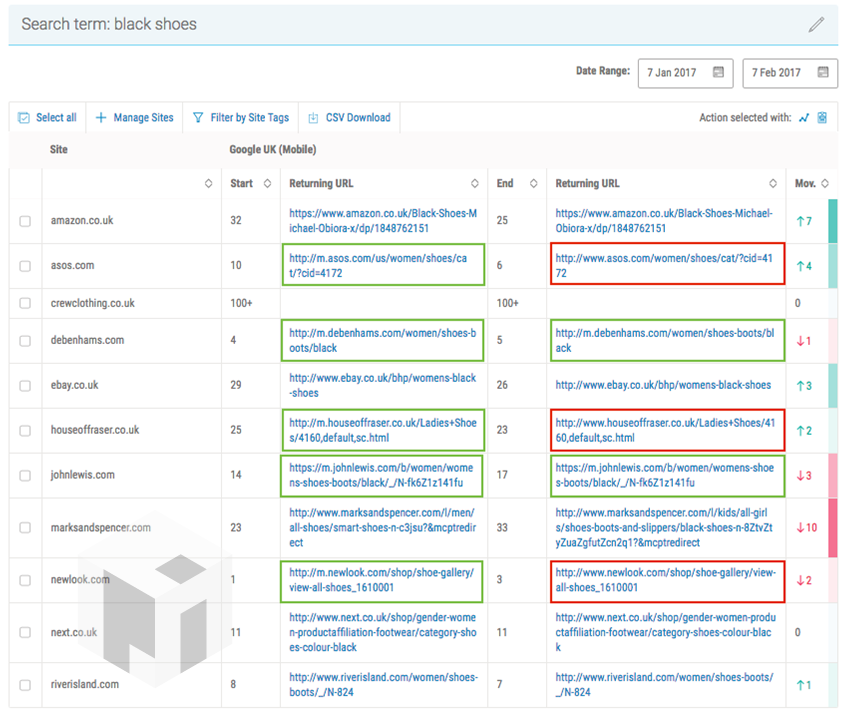Open the m.asos.com starting URL link
The image size is (844, 720).
[x=377, y=266]
